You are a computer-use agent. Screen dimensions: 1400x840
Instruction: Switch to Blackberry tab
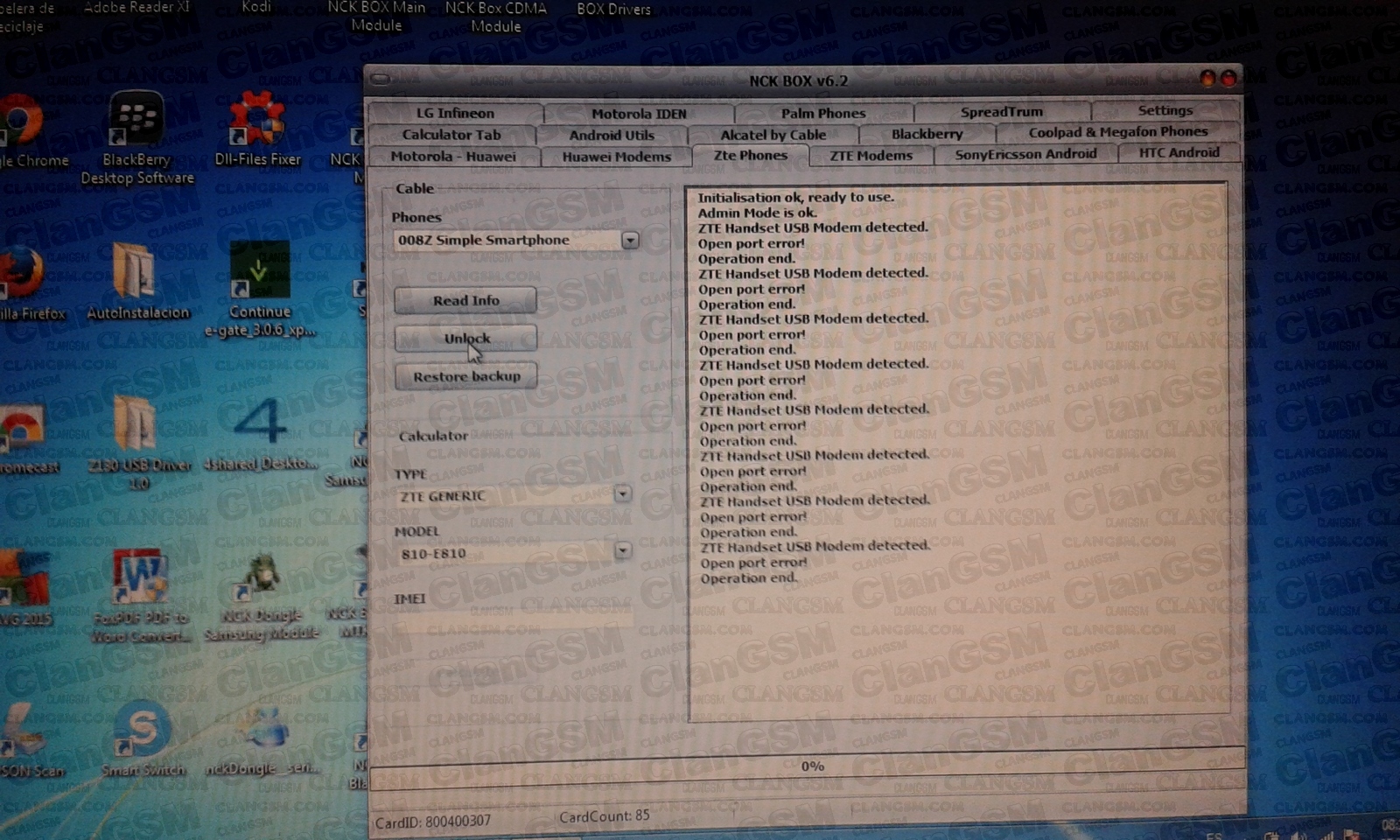click(927, 135)
